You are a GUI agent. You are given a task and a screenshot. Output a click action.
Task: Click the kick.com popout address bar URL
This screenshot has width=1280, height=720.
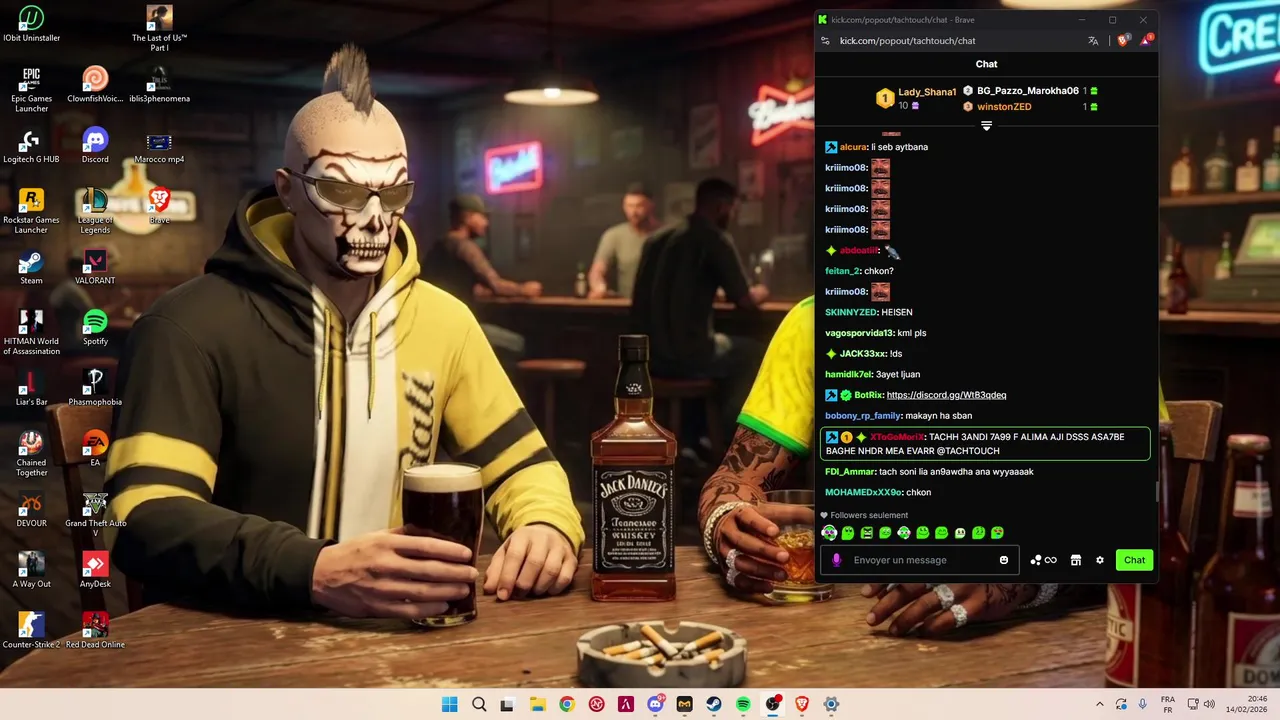(907, 41)
